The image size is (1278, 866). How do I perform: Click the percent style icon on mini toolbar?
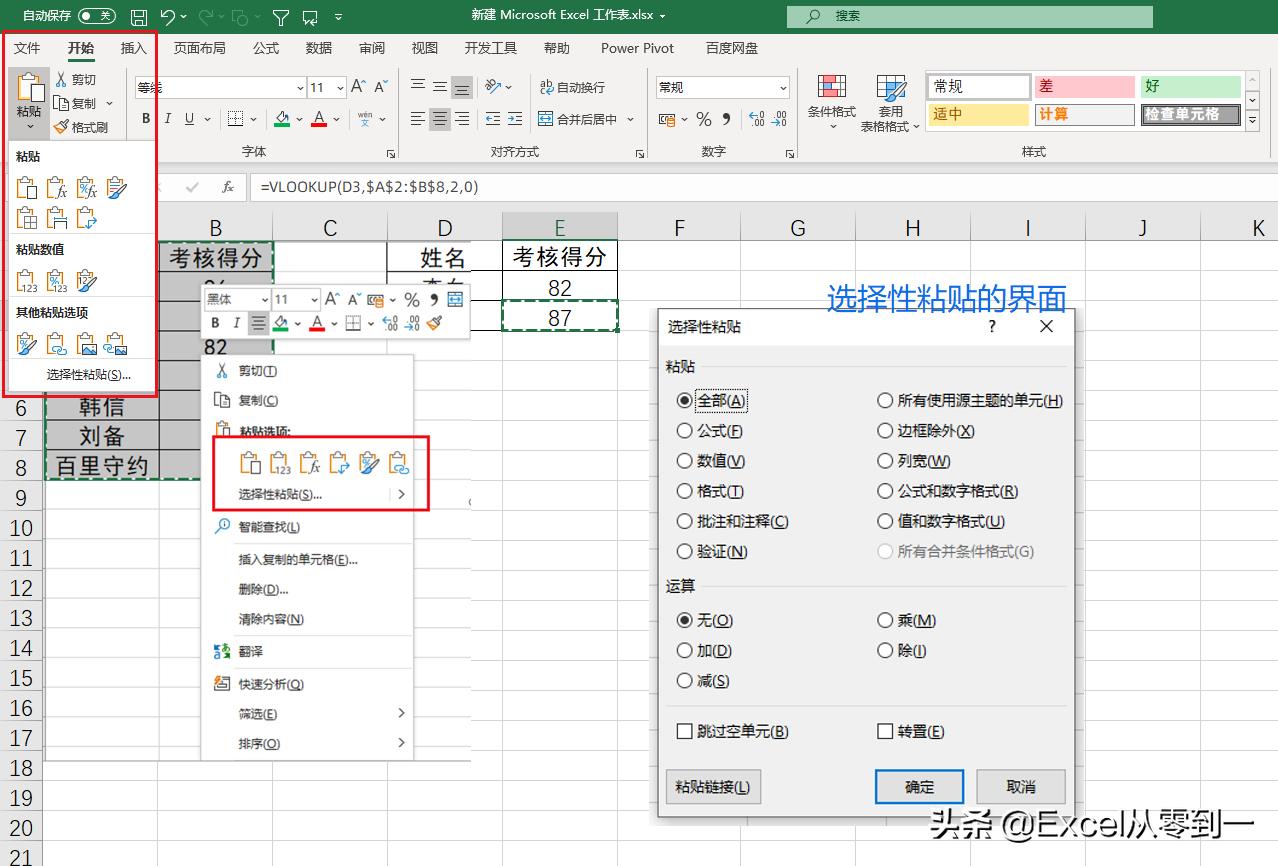coord(412,299)
